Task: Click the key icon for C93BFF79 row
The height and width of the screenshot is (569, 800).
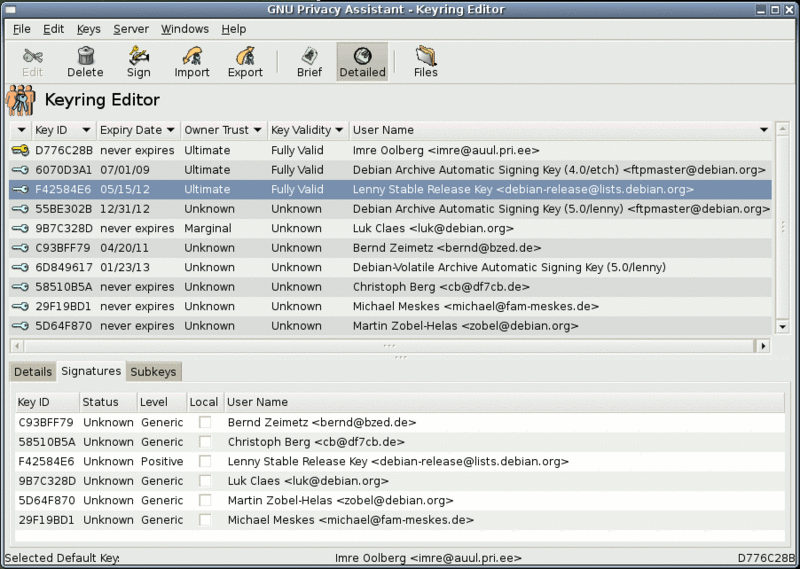Action: (20, 248)
